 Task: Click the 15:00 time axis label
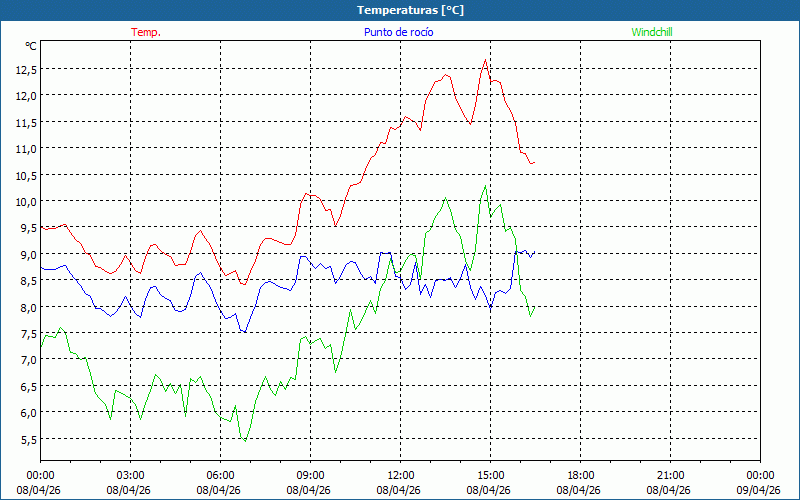point(490,475)
